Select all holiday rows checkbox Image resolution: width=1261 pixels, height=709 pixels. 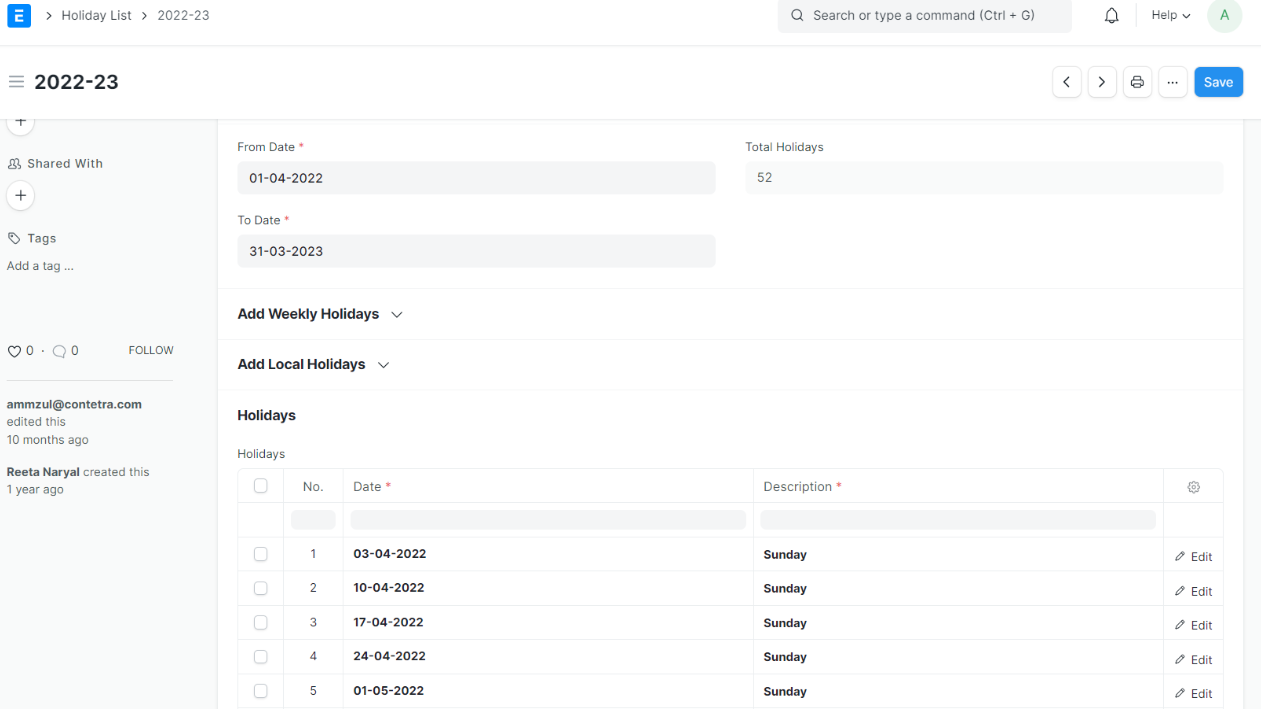[x=261, y=486]
